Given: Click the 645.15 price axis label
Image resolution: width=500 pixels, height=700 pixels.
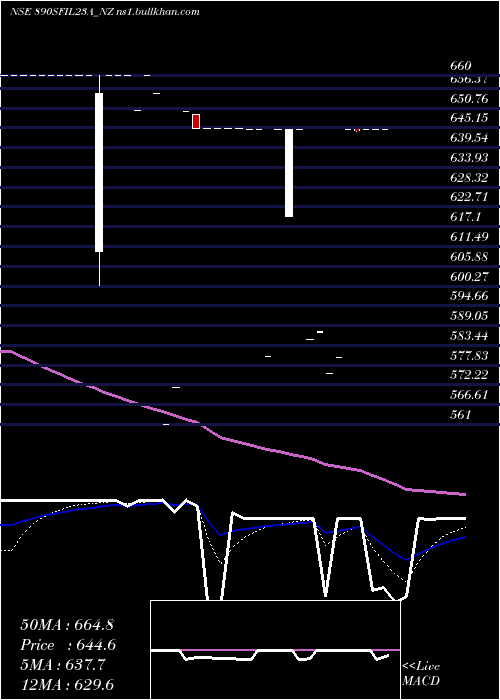Looking at the screenshot, I should 469,118.
